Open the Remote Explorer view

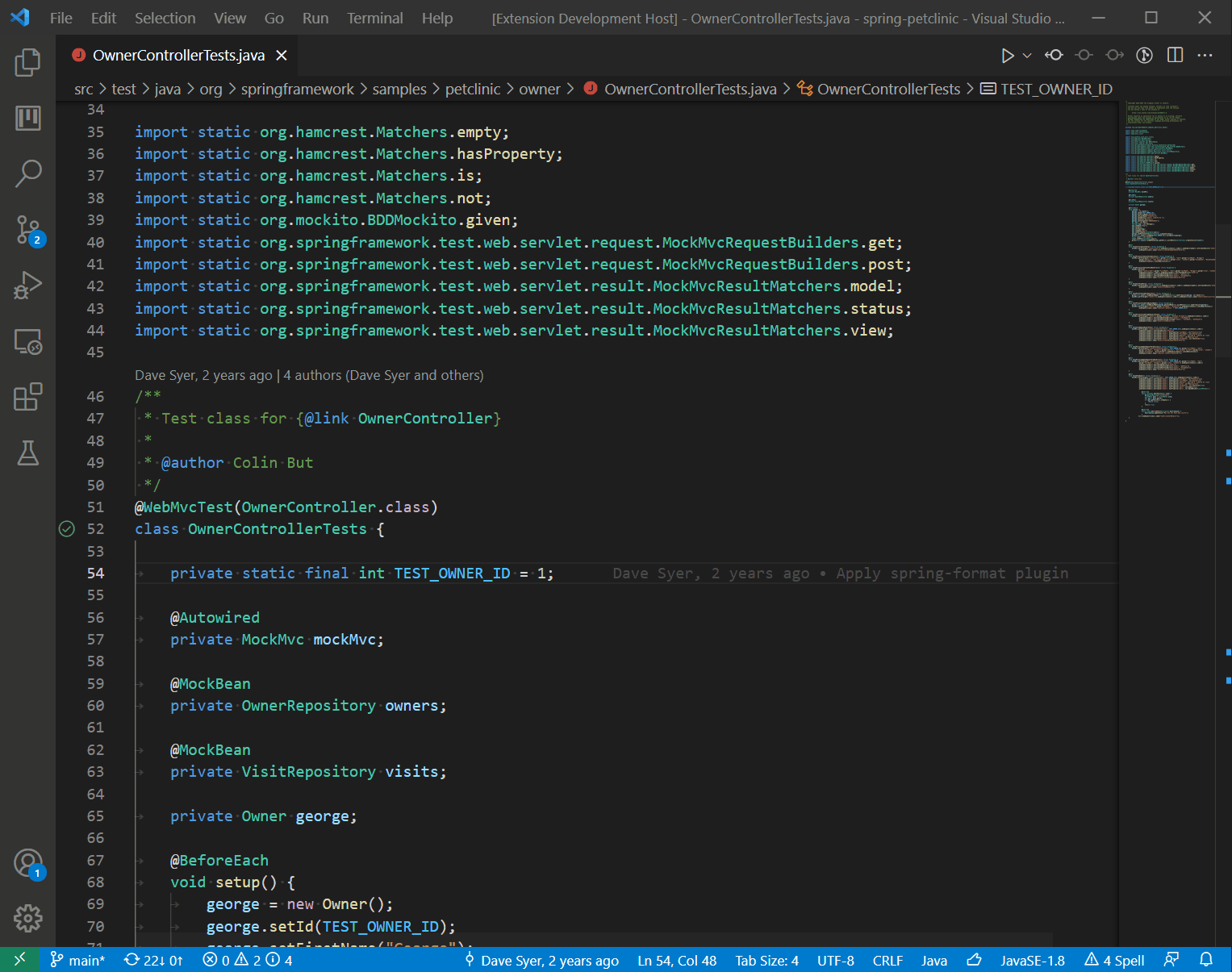[28, 342]
